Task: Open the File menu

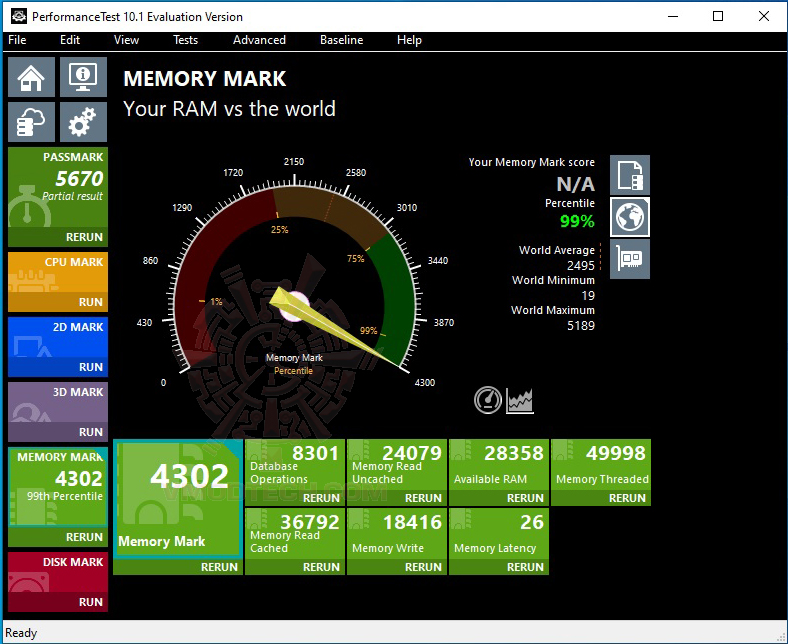Action: pos(17,40)
